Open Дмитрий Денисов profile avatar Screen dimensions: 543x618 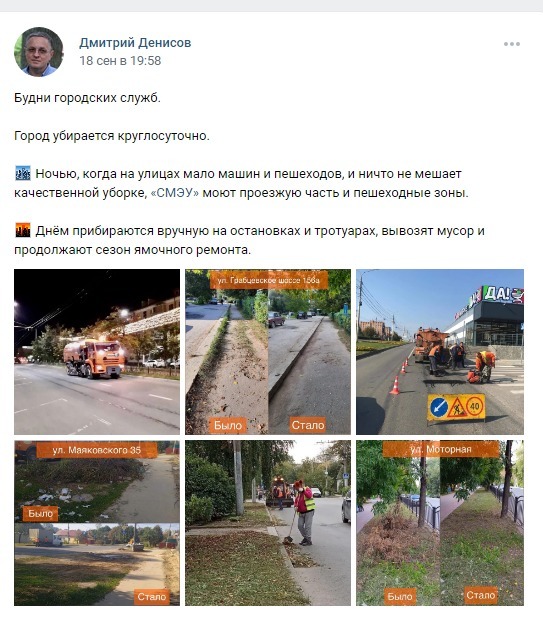39,52
